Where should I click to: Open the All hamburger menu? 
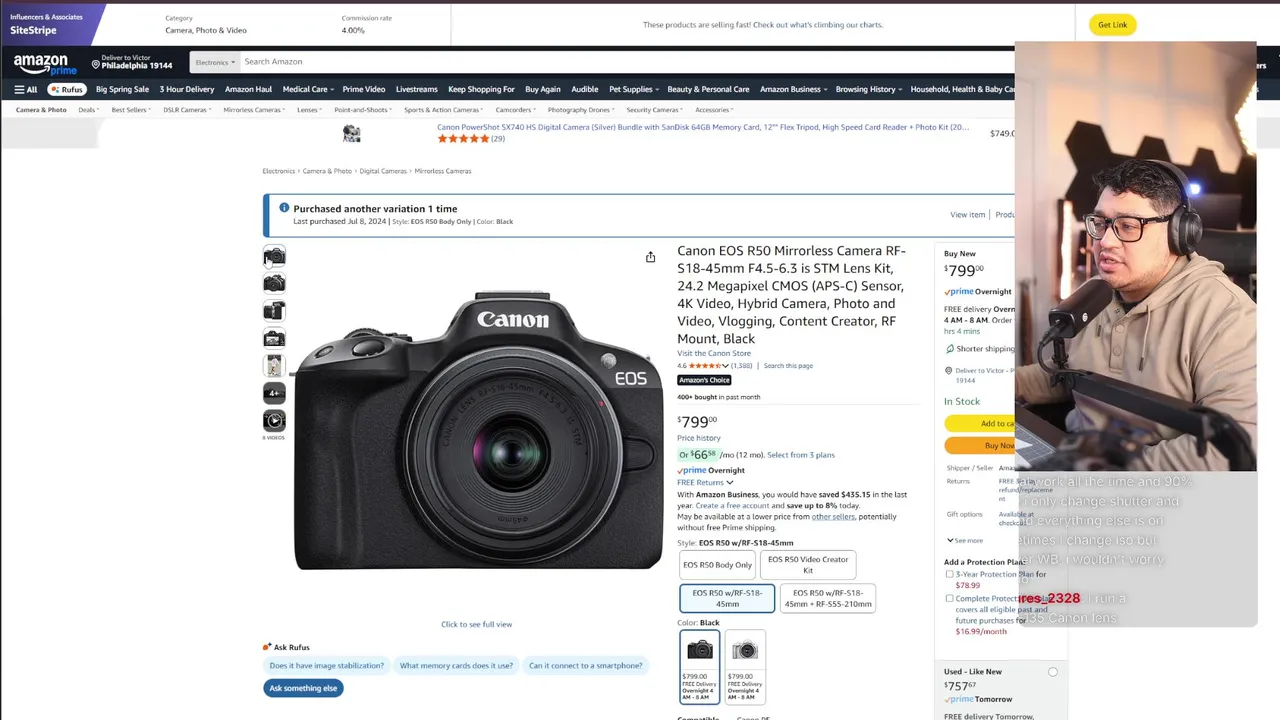[x=26, y=89]
